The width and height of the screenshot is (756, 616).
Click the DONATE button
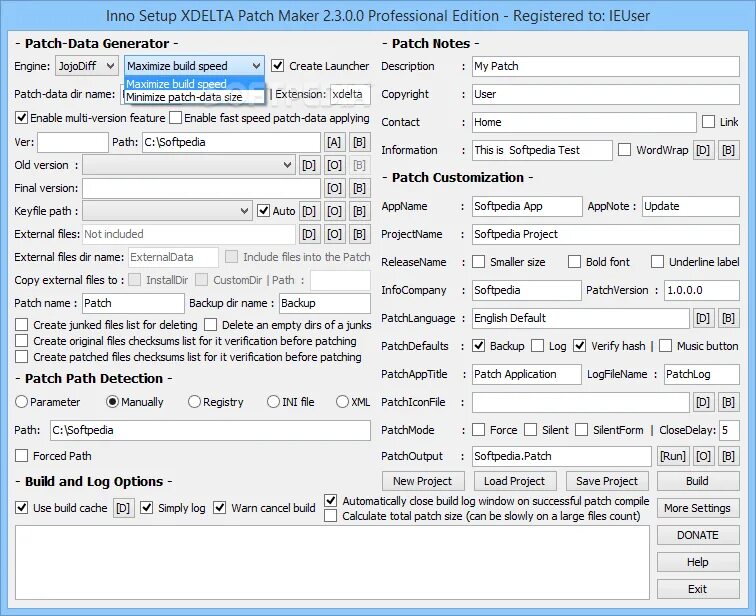(698, 535)
